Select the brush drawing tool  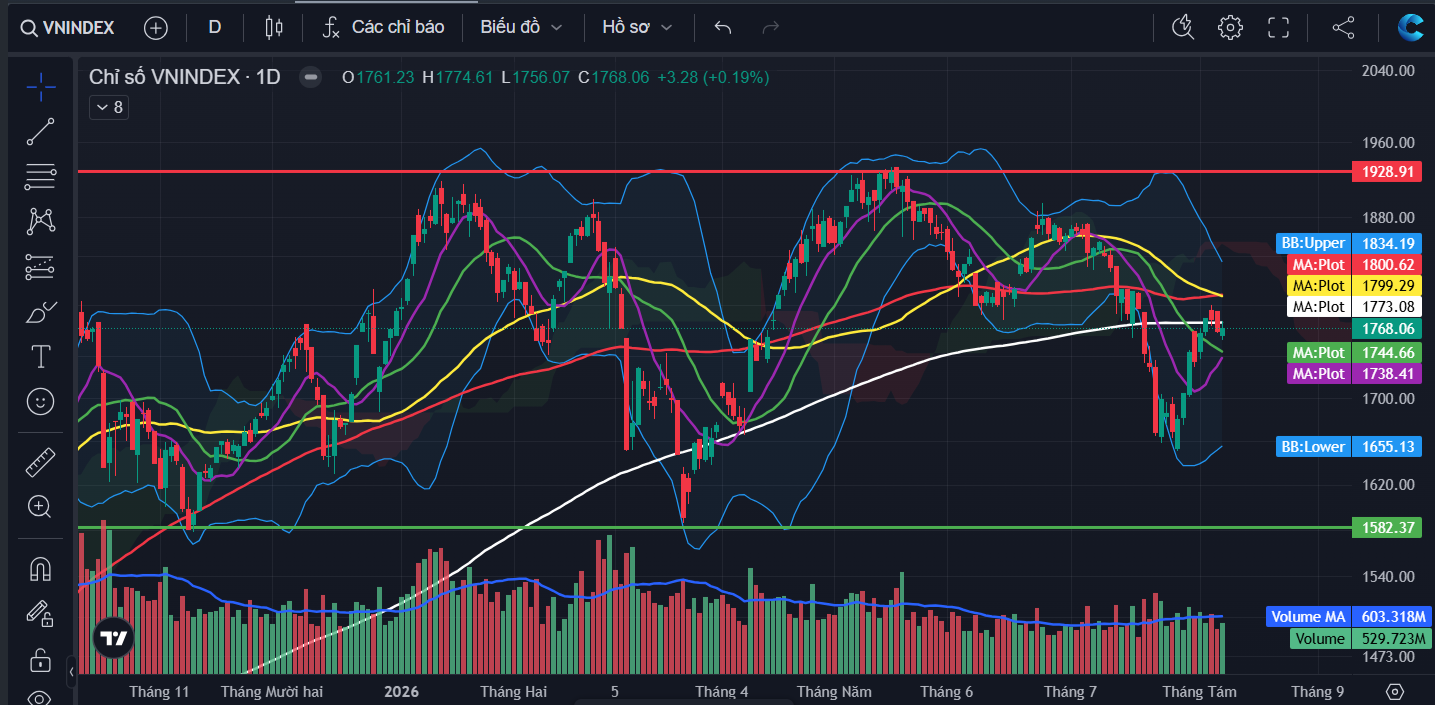pos(41,311)
